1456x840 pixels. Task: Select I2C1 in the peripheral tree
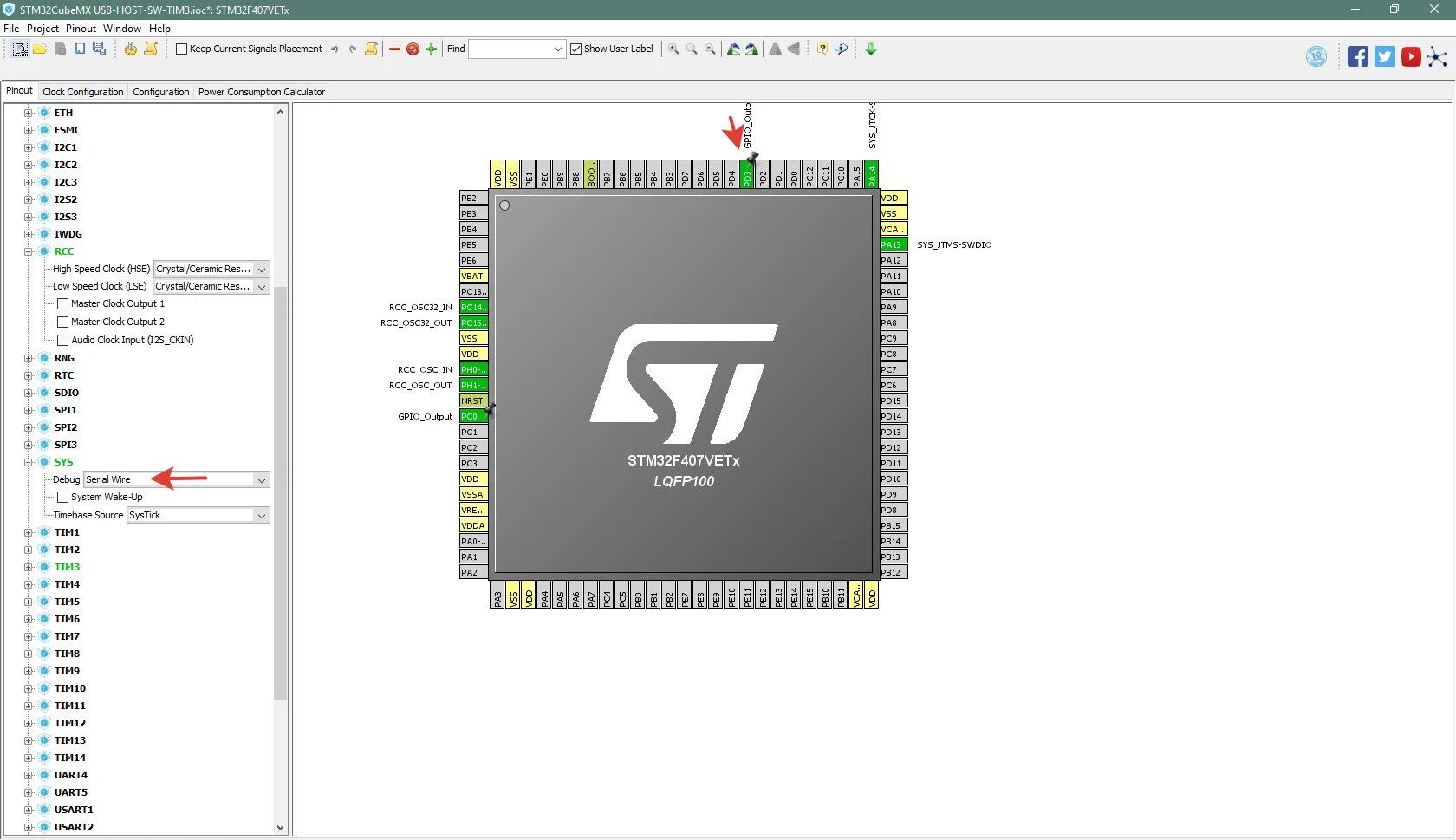coord(66,148)
